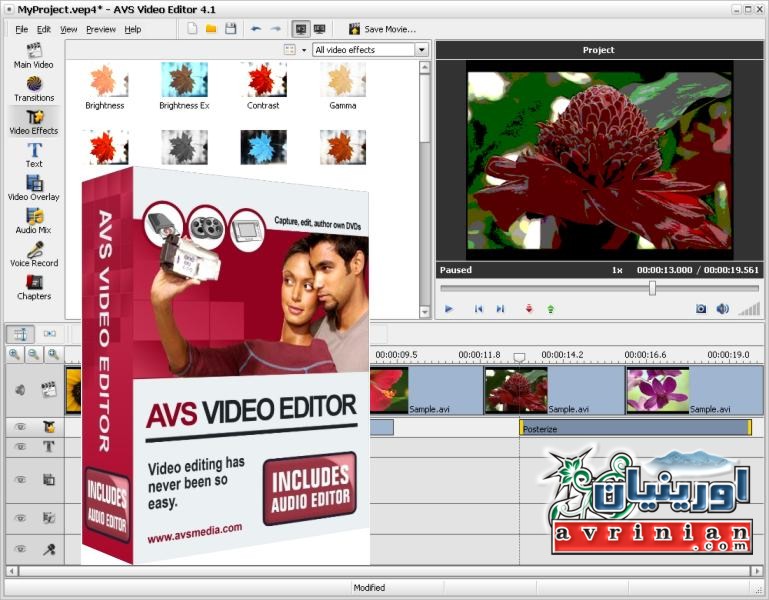Open the Voice Record section
Image resolution: width=769 pixels, height=600 pixels.
pyautogui.click(x=33, y=254)
